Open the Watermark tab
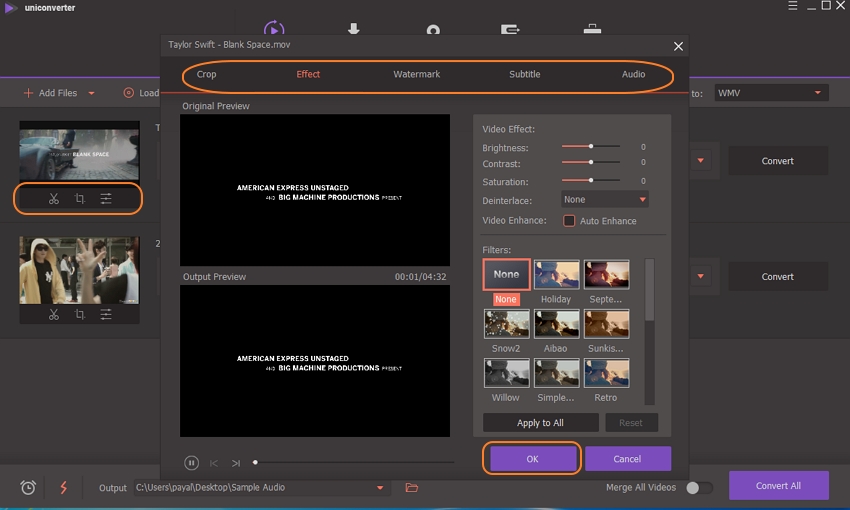The height and width of the screenshot is (510, 850). click(416, 74)
